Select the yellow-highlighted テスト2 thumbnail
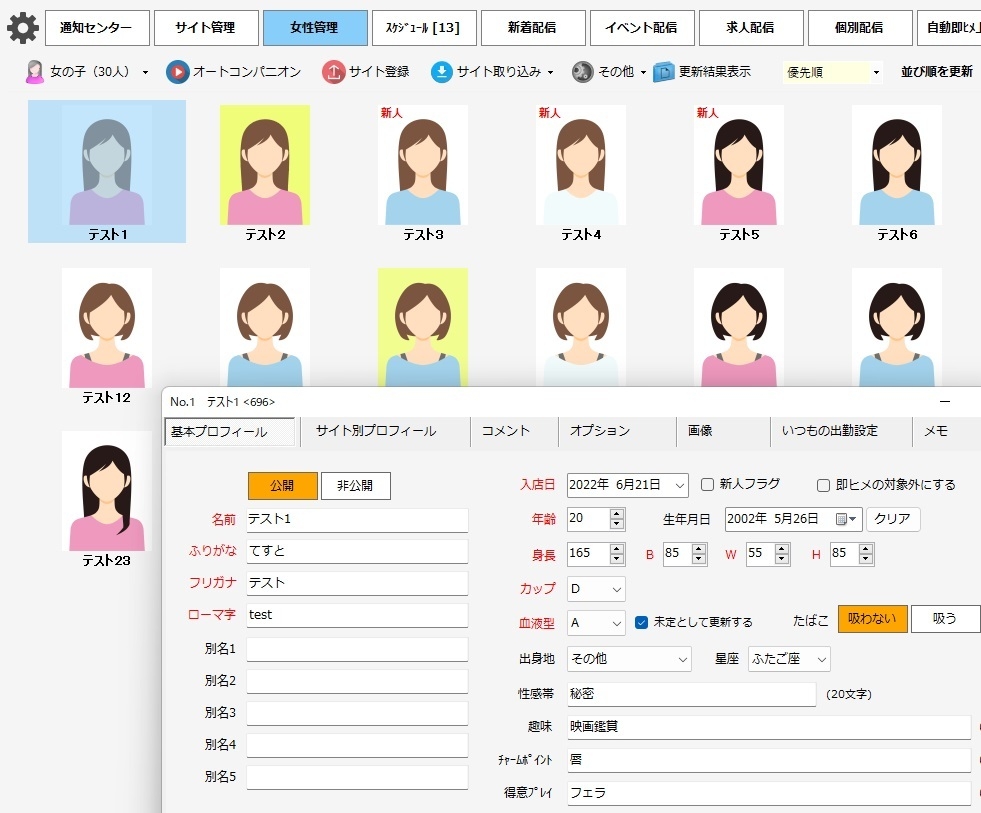 click(265, 166)
